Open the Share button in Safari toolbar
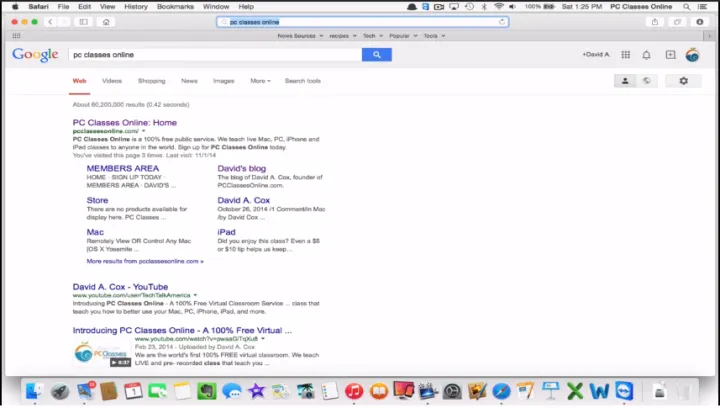The width and height of the screenshot is (720, 408). click(655, 22)
